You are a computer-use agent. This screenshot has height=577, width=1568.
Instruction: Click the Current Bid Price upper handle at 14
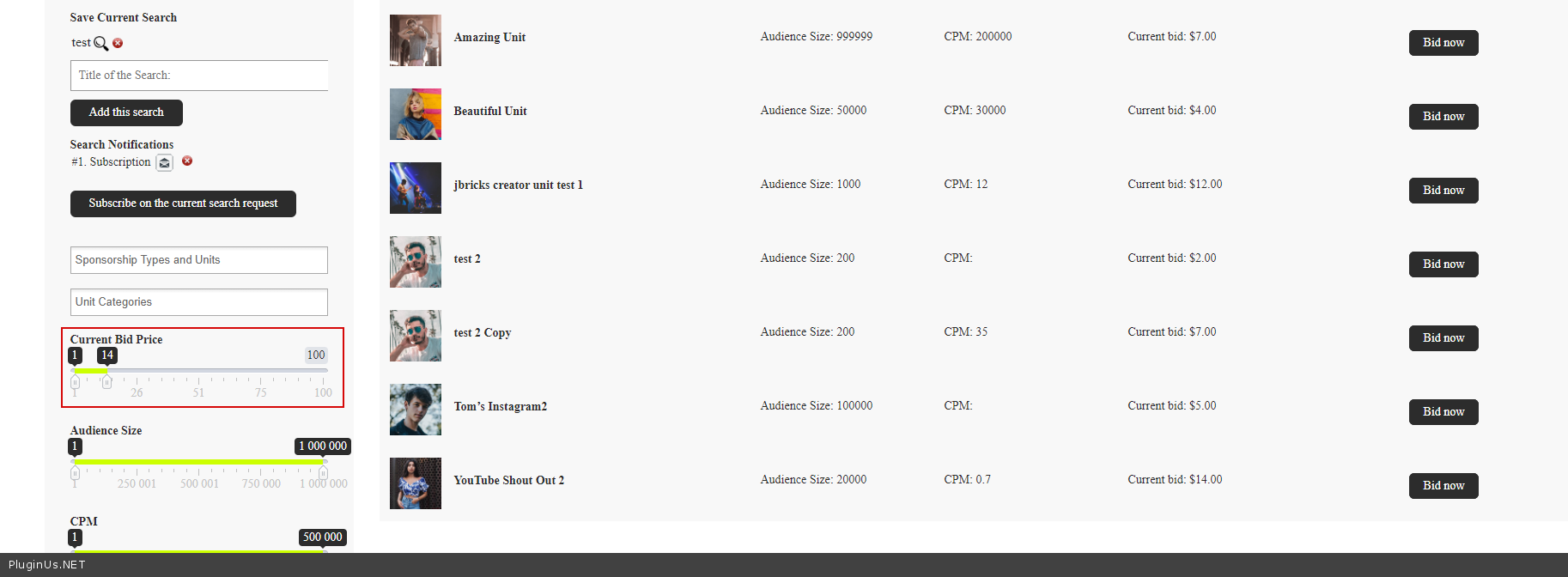106,381
